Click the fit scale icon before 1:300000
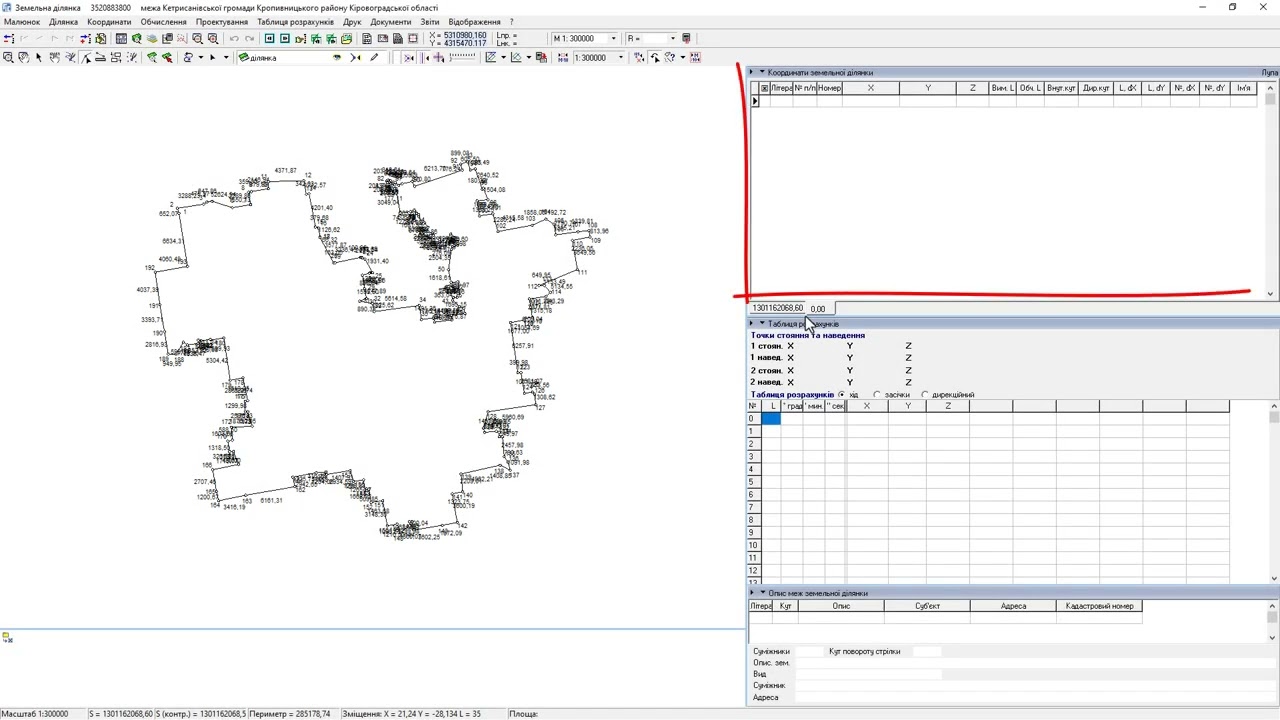 pos(562,57)
